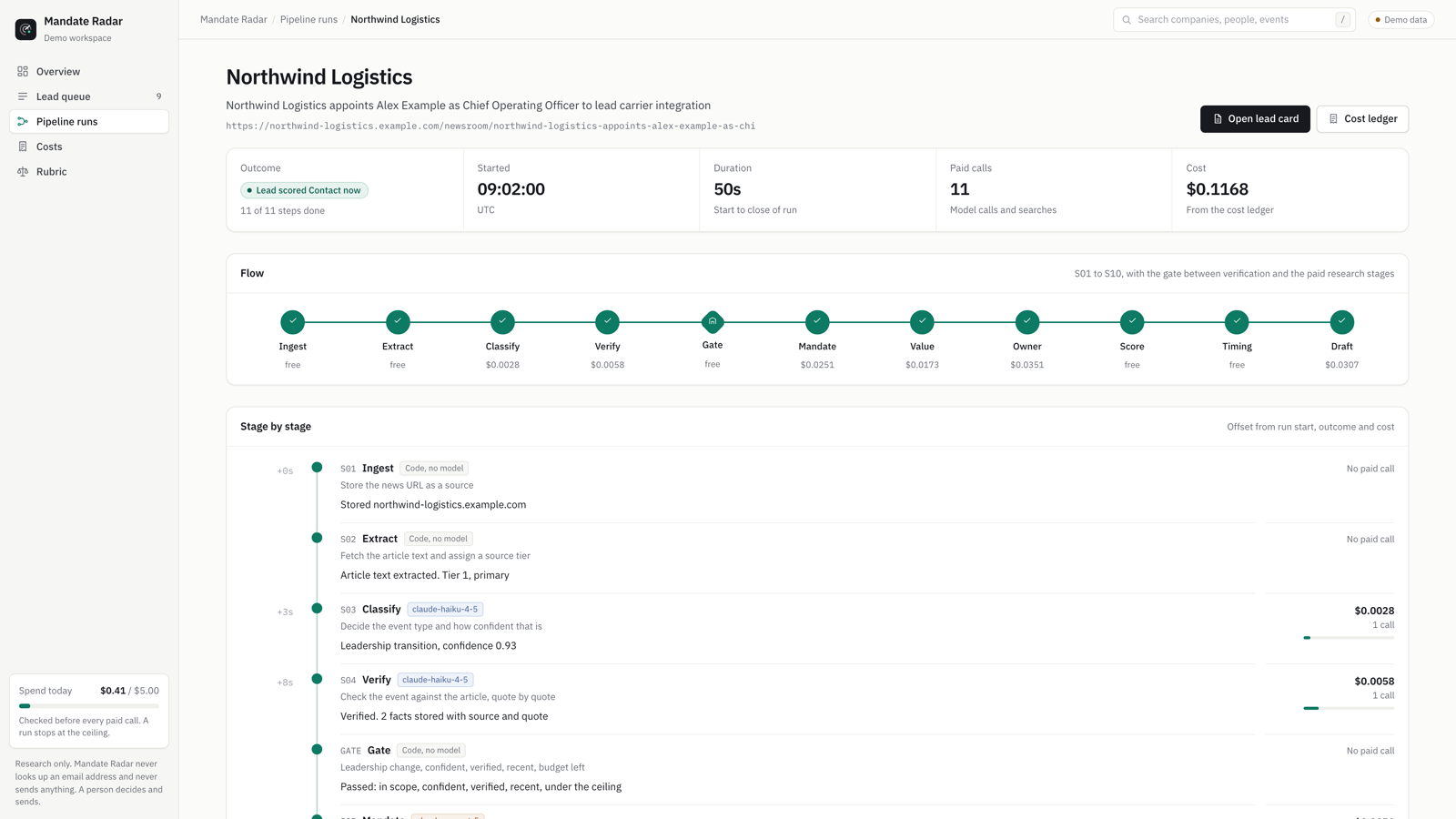
Task: Open Overview in the sidebar
Action: 89,71
